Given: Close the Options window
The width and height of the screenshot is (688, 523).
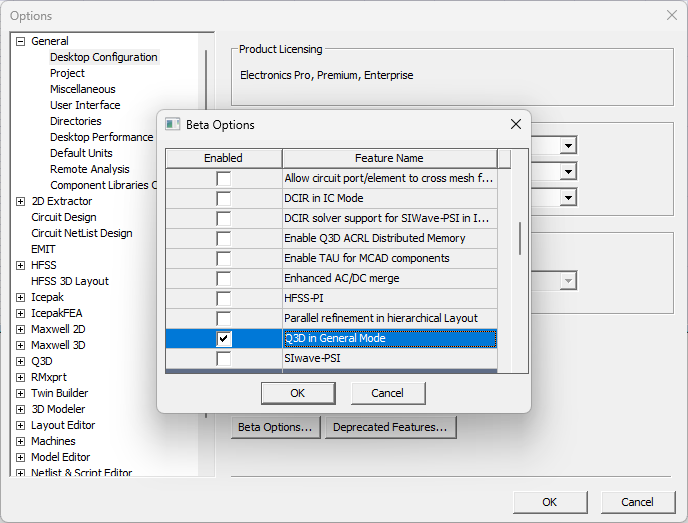Looking at the screenshot, I should [672, 15].
